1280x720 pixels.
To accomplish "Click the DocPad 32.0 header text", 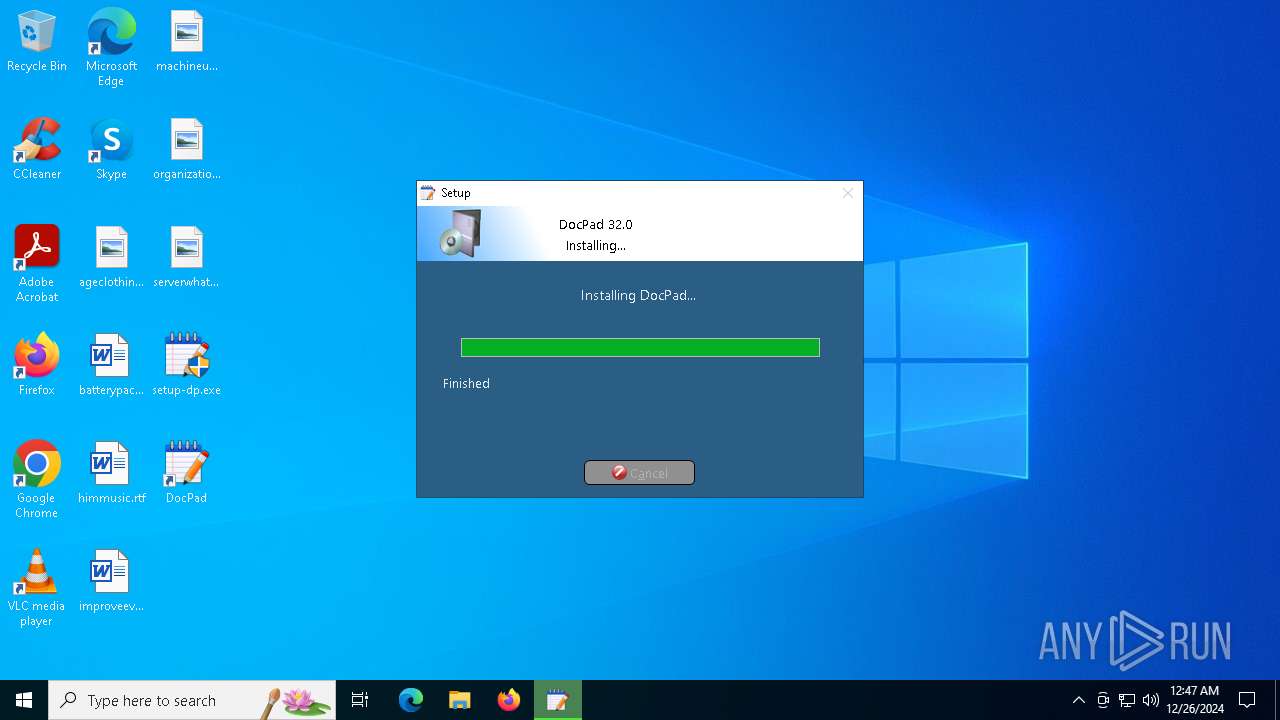I will click(596, 224).
